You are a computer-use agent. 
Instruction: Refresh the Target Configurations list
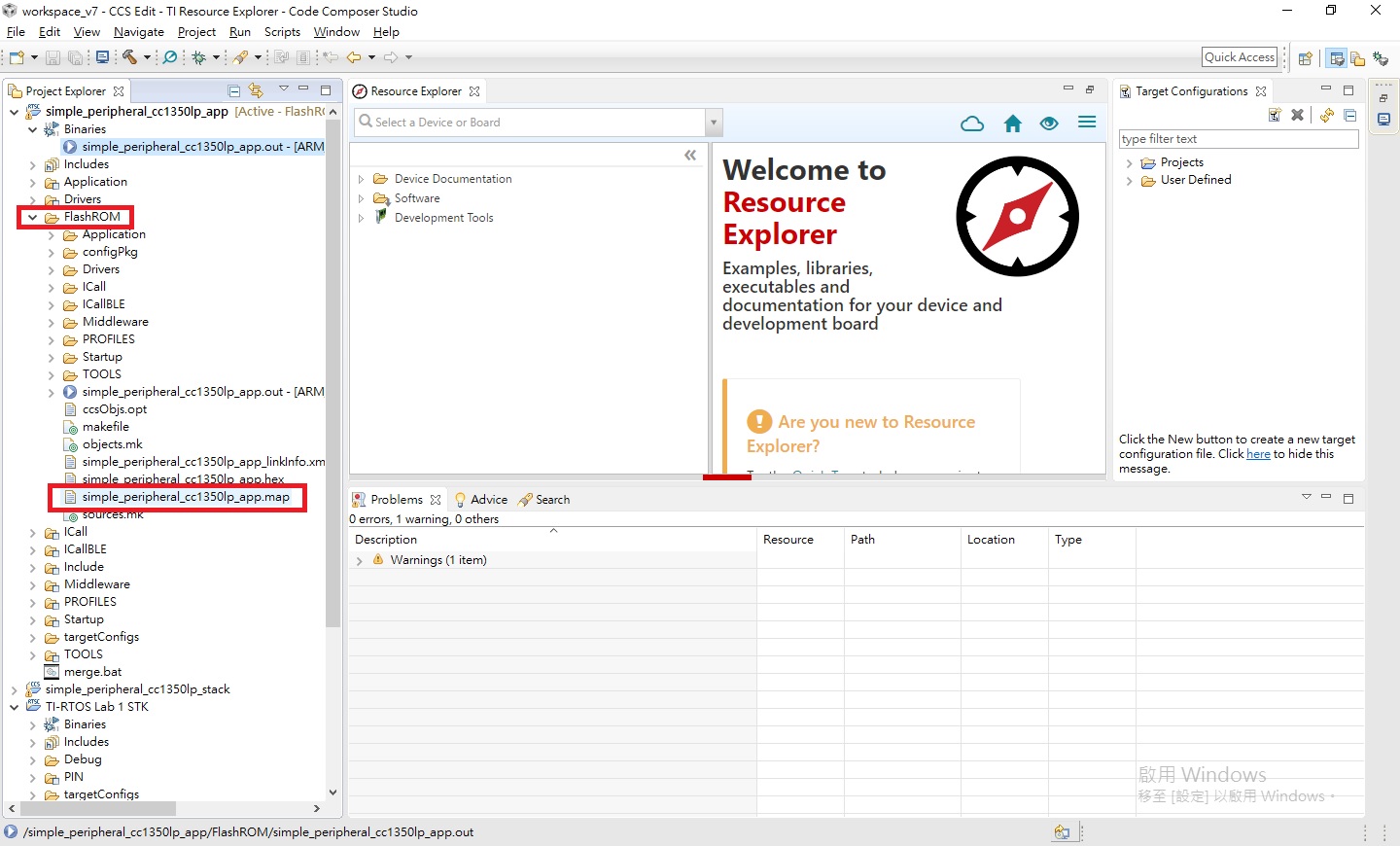coord(1327,115)
